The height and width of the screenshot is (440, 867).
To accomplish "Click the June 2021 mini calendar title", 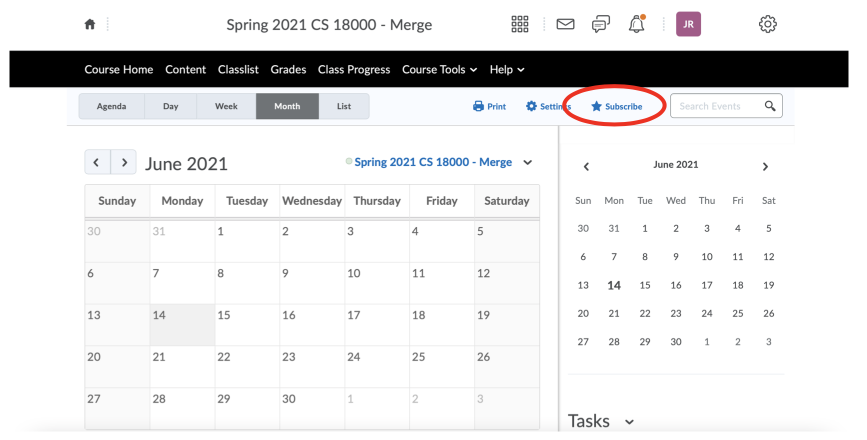I will tap(676, 165).
